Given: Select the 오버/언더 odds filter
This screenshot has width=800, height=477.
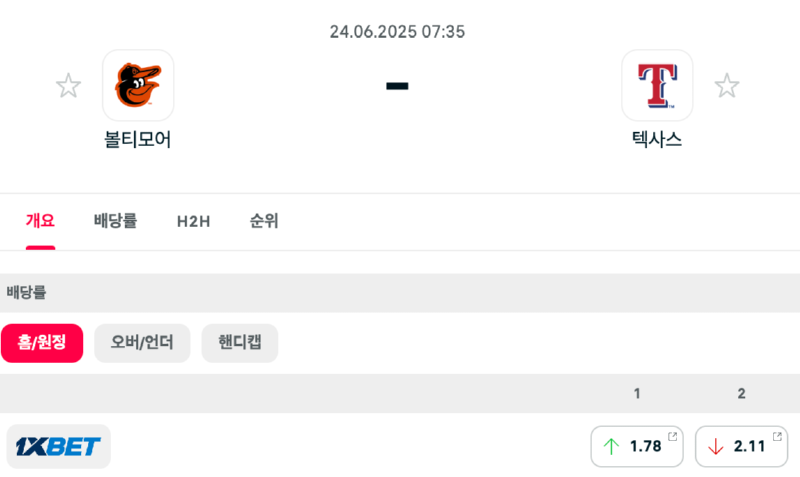Looking at the screenshot, I should pos(142,343).
